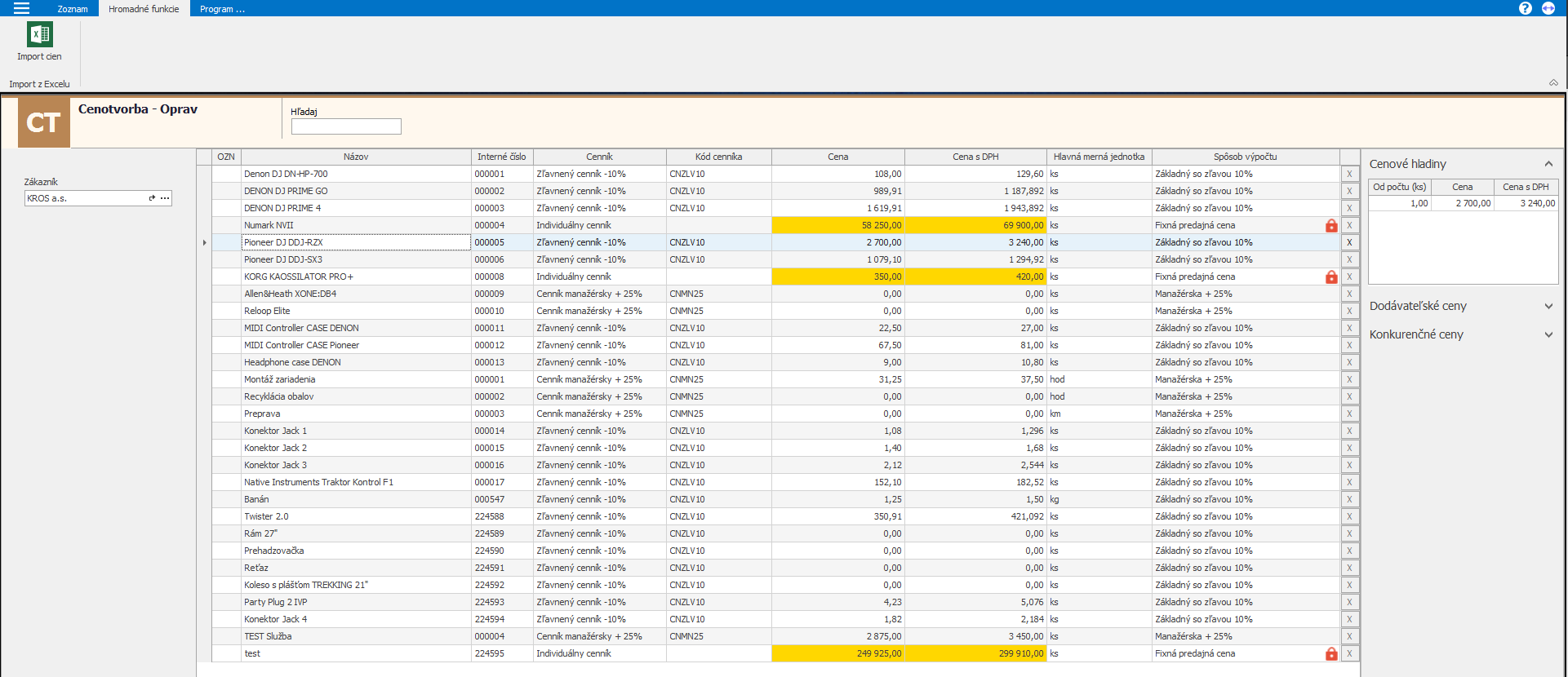Image resolution: width=1568 pixels, height=677 pixels.
Task: Remove the DENON DJ PRIME GO row with X
Action: tap(1349, 191)
